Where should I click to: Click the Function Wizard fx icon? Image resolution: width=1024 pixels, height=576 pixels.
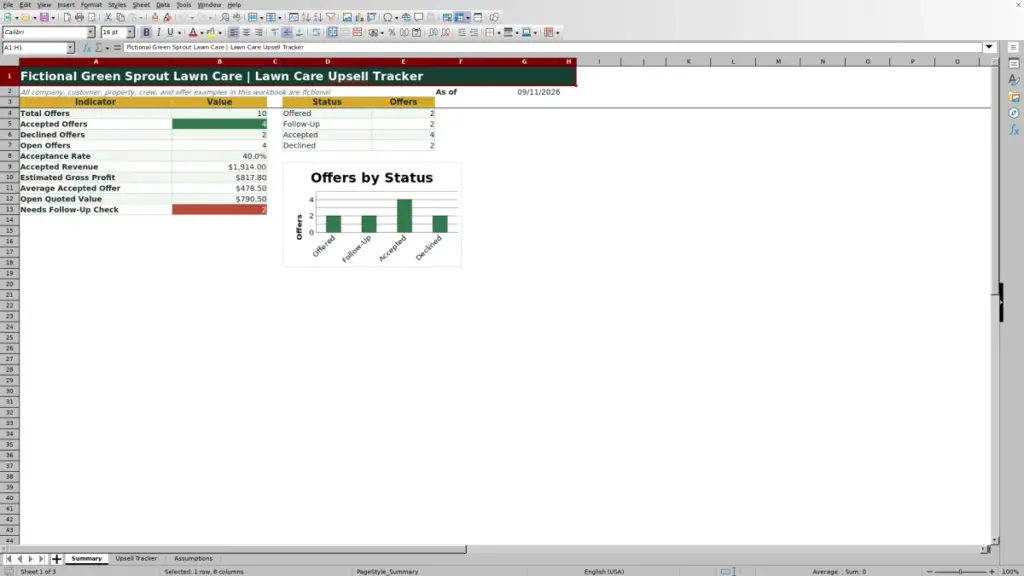(86, 48)
